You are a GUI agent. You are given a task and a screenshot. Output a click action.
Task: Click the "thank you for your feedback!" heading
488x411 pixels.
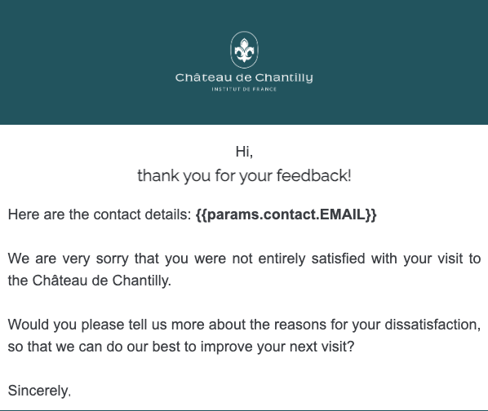coord(244,176)
